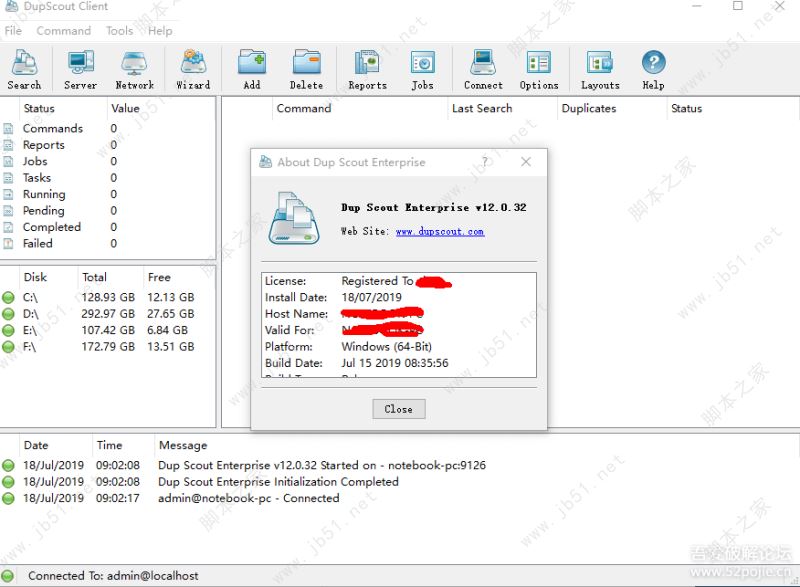Click the Pending status row icon

pos(8,211)
